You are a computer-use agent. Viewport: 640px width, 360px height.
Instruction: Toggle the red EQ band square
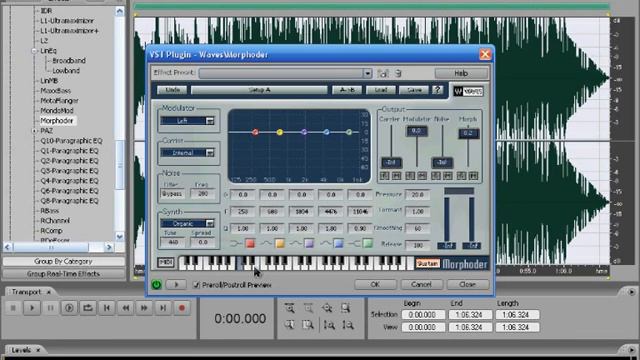250,244
